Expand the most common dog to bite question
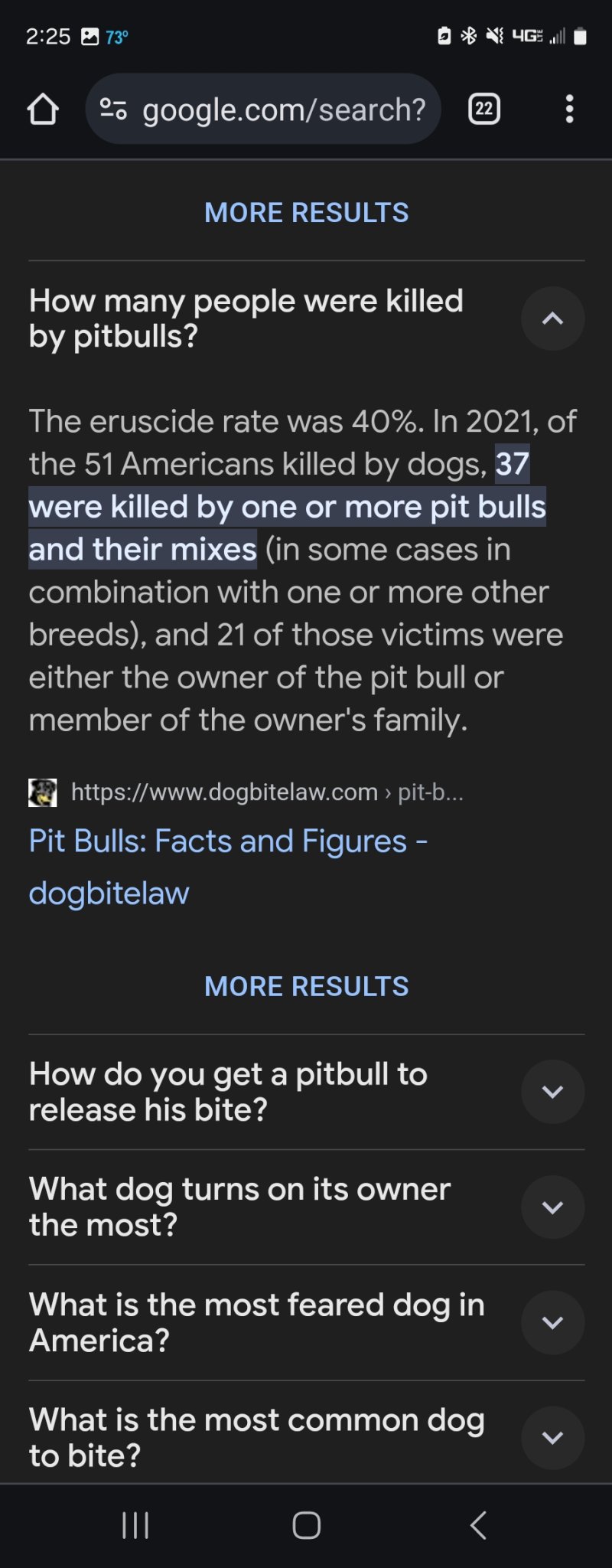Image resolution: width=612 pixels, height=1568 pixels. (x=552, y=1438)
